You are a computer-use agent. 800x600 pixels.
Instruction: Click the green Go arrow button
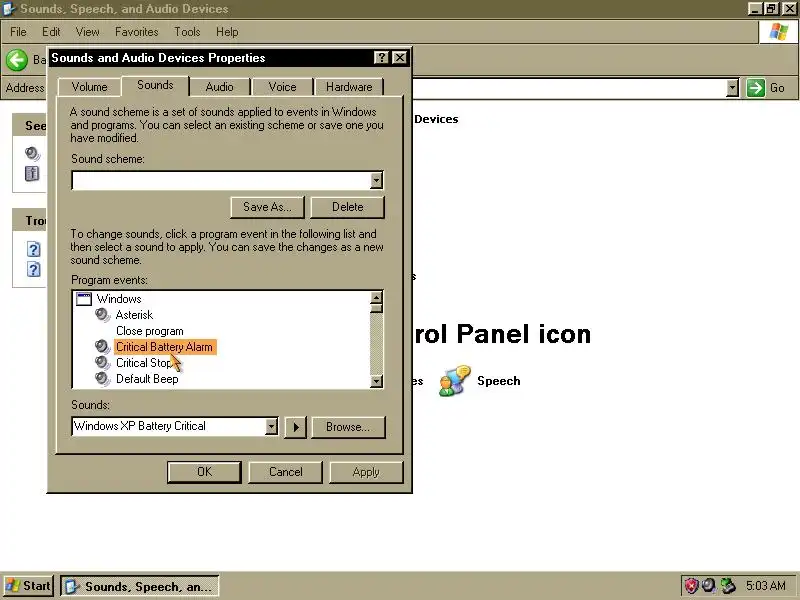click(x=756, y=88)
